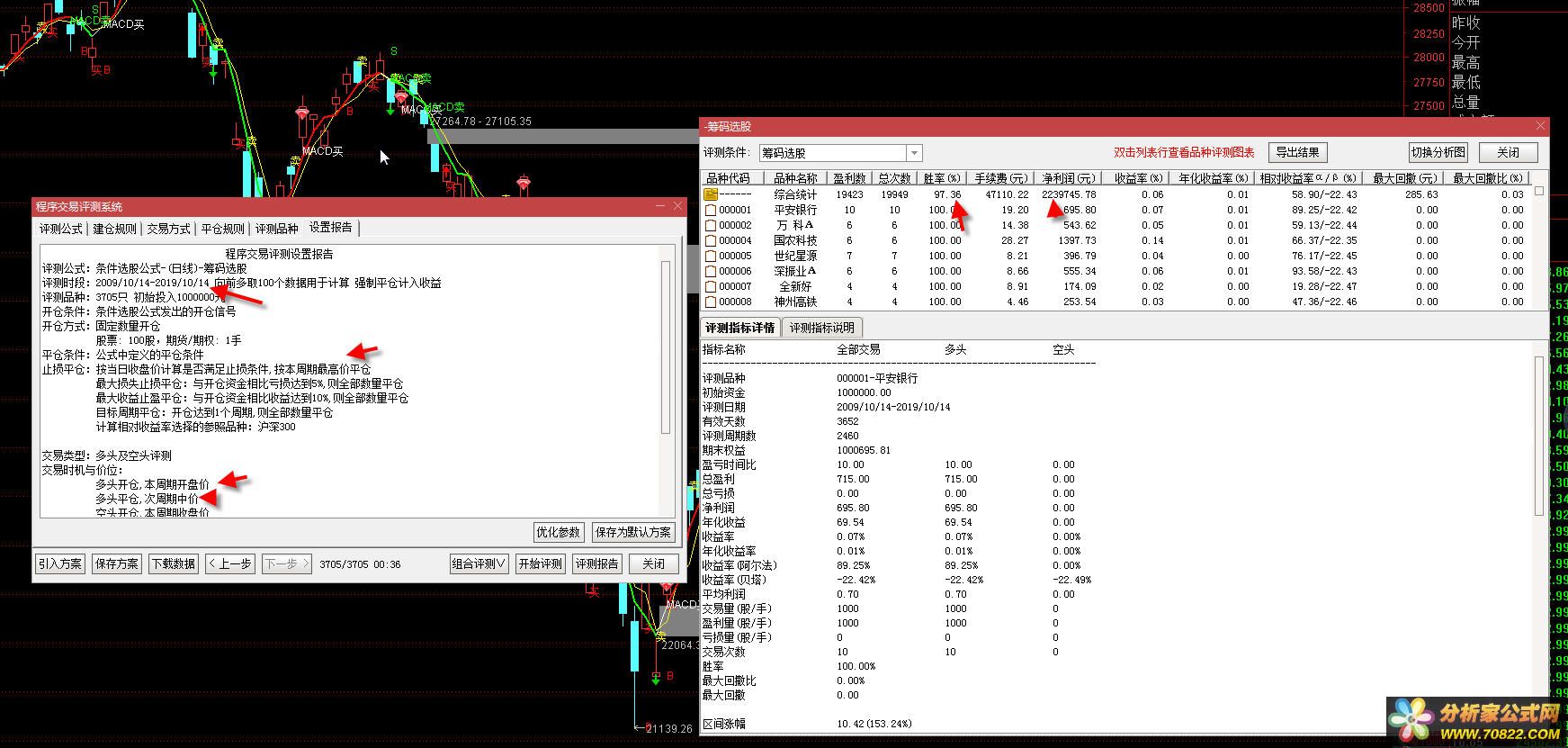Image resolution: width=1568 pixels, height=748 pixels.
Task: Open the 评测条件 dropdown list
Action: pyautogui.click(x=914, y=153)
